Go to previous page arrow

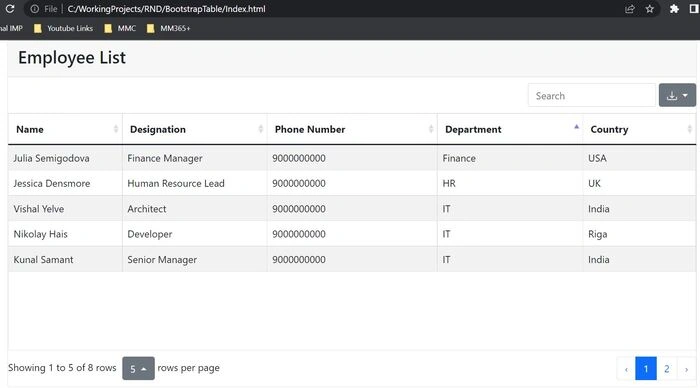pos(626,369)
